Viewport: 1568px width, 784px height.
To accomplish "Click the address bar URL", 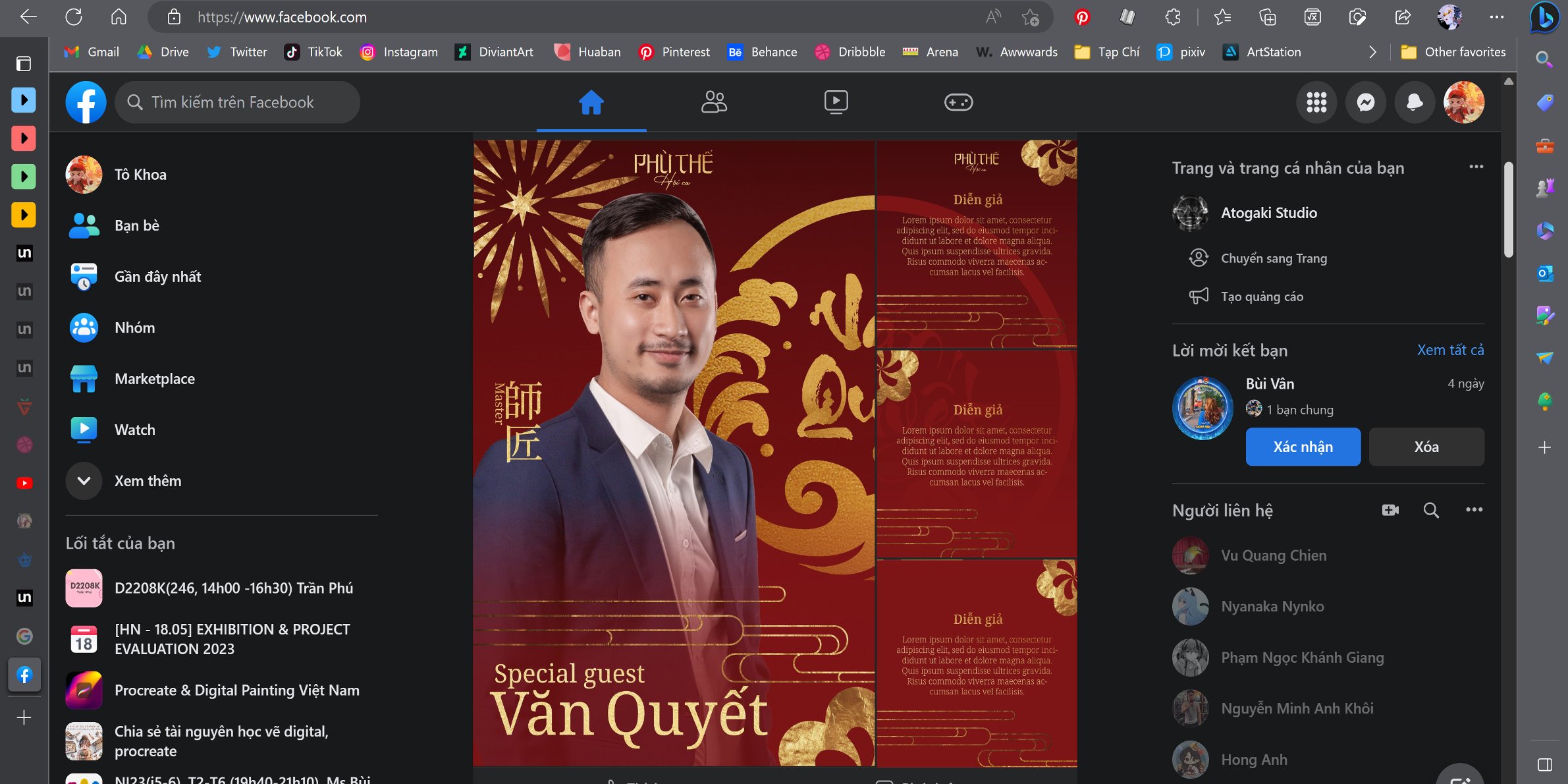I will 282,17.
